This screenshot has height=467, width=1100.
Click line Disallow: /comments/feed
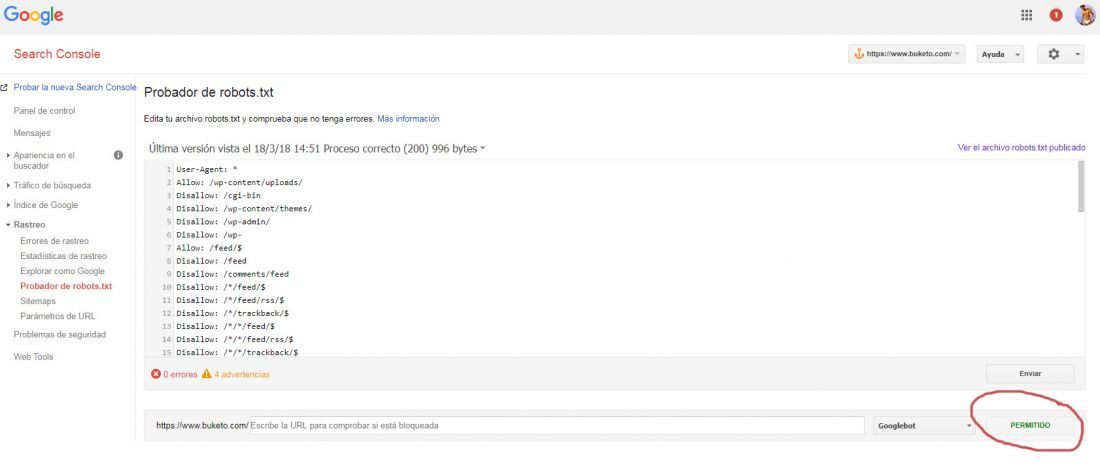tap(232, 274)
